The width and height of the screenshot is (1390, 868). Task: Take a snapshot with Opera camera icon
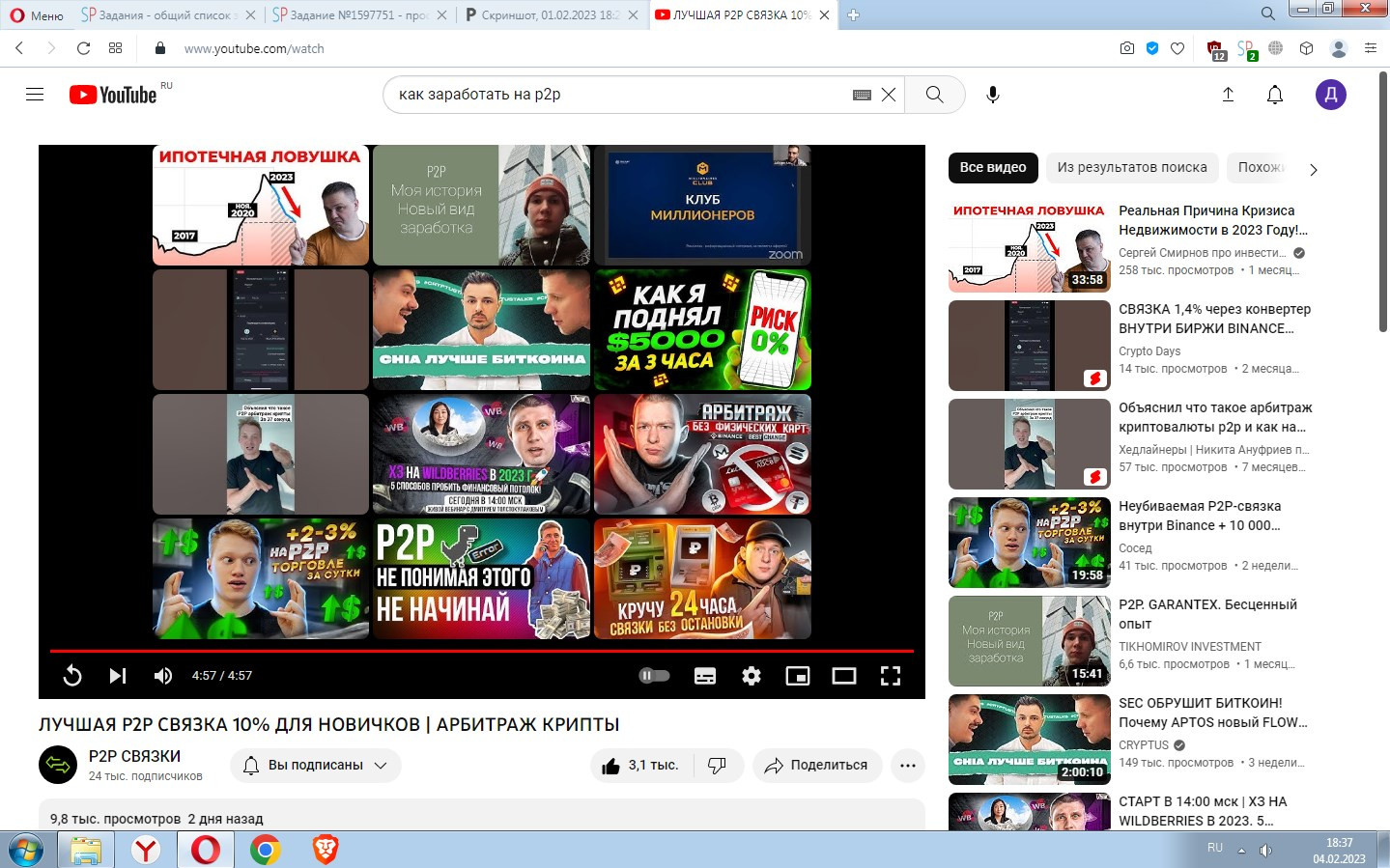1127,48
